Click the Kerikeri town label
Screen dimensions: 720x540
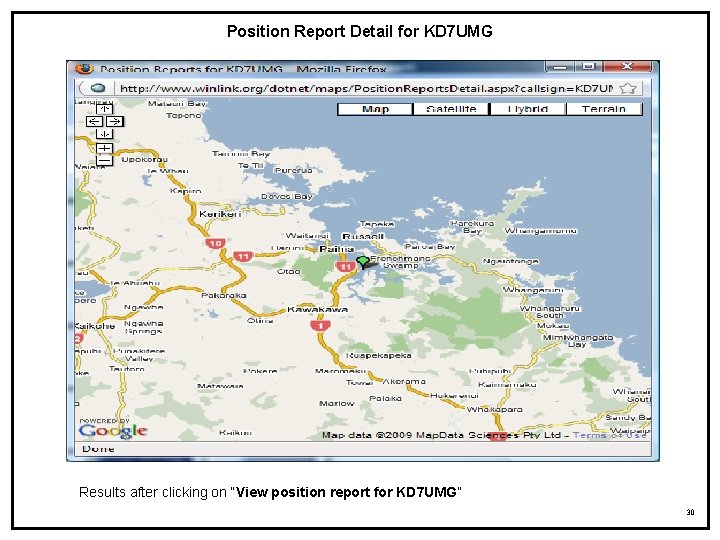pos(220,214)
